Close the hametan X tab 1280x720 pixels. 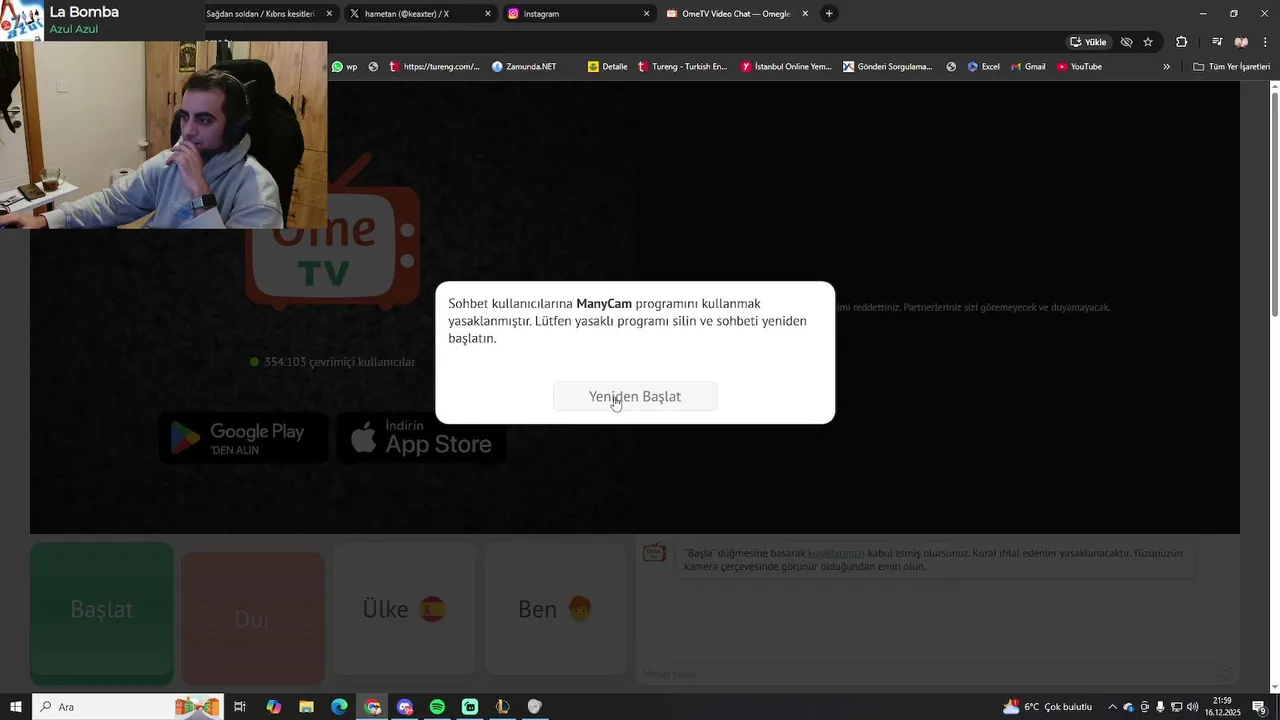[x=488, y=14]
